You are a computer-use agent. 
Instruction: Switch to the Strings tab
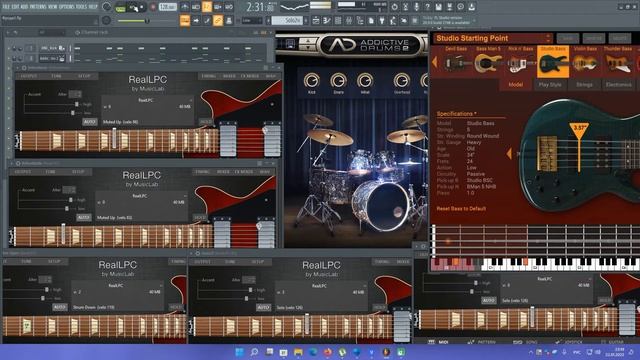[x=584, y=85]
